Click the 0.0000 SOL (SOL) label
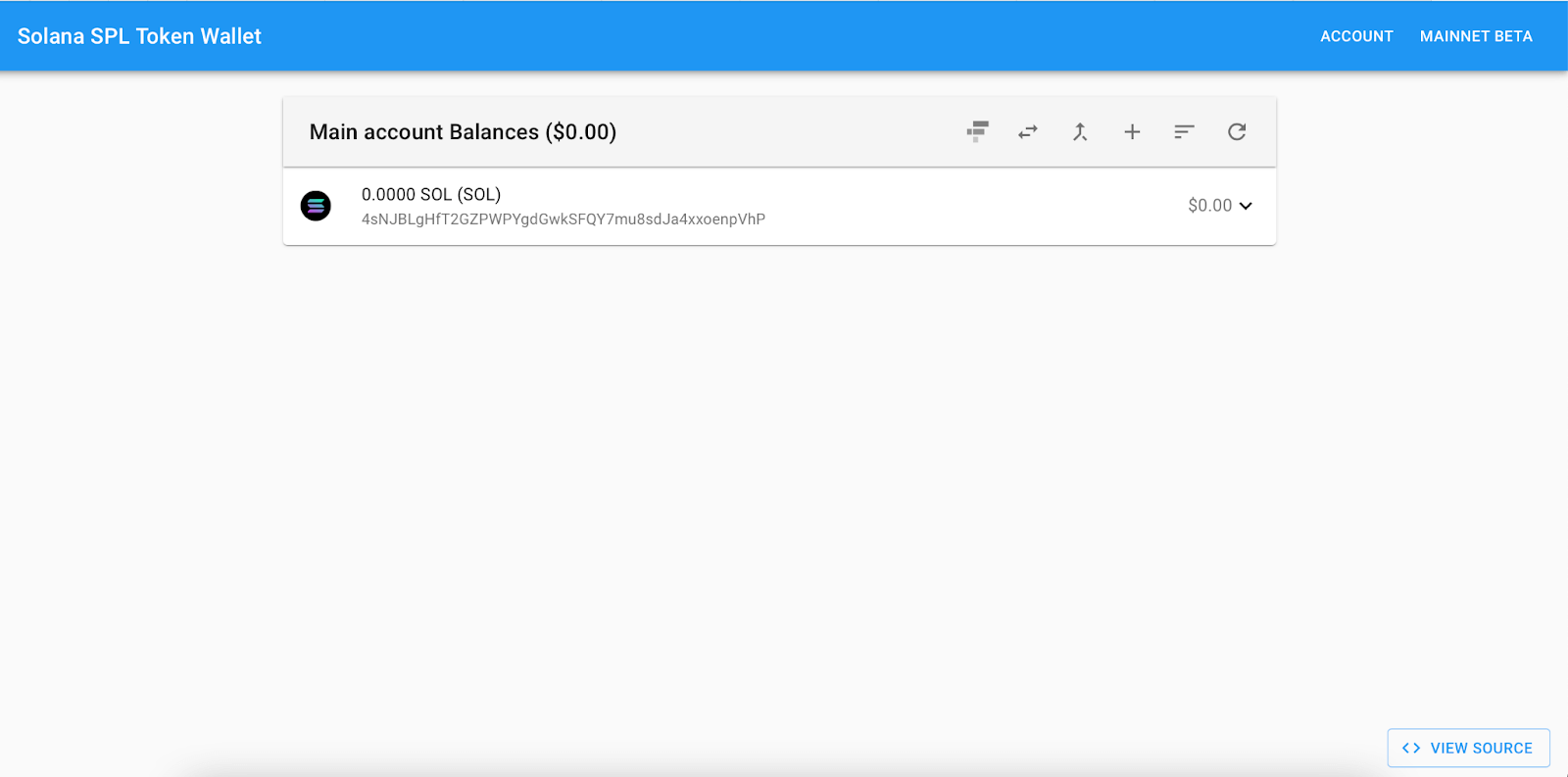1568x777 pixels. [431, 194]
